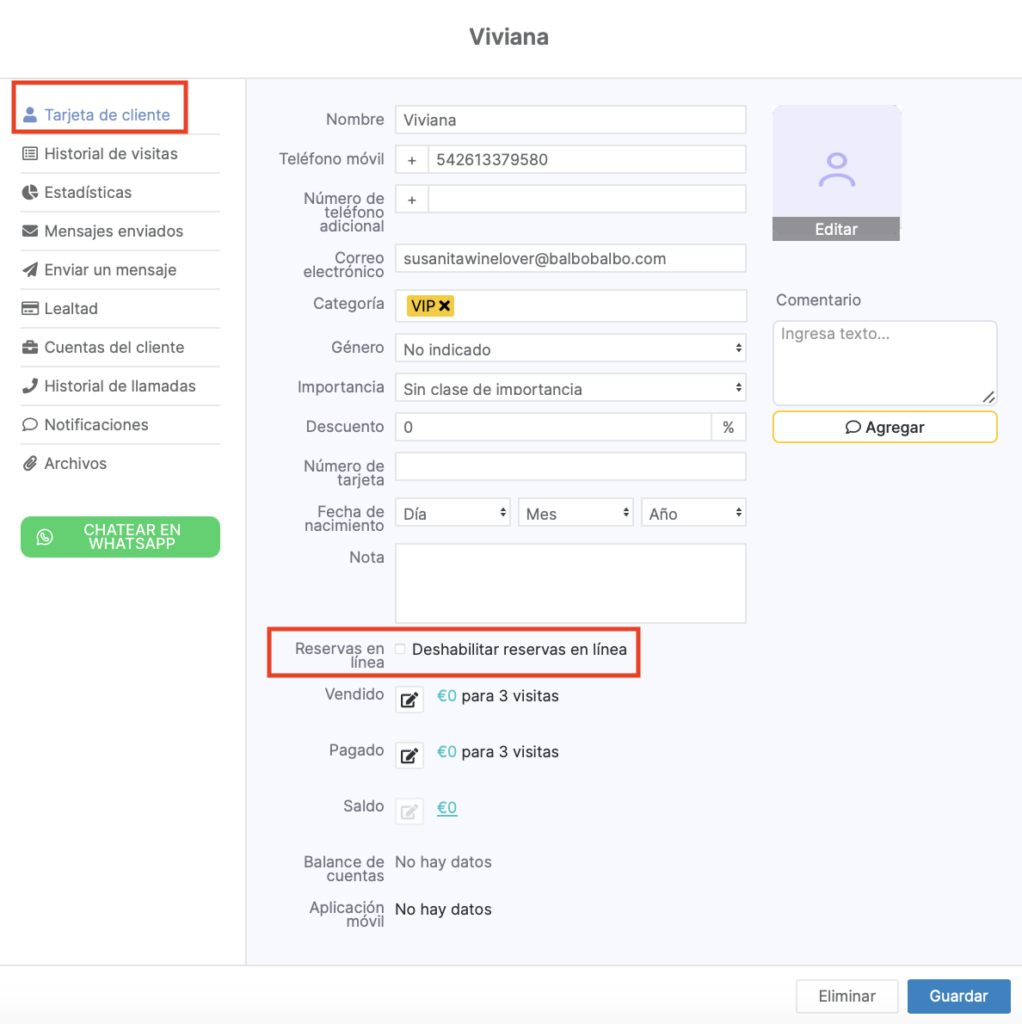The width and height of the screenshot is (1022, 1024).
Task: Click the Saldo €0 link
Action: 447,808
